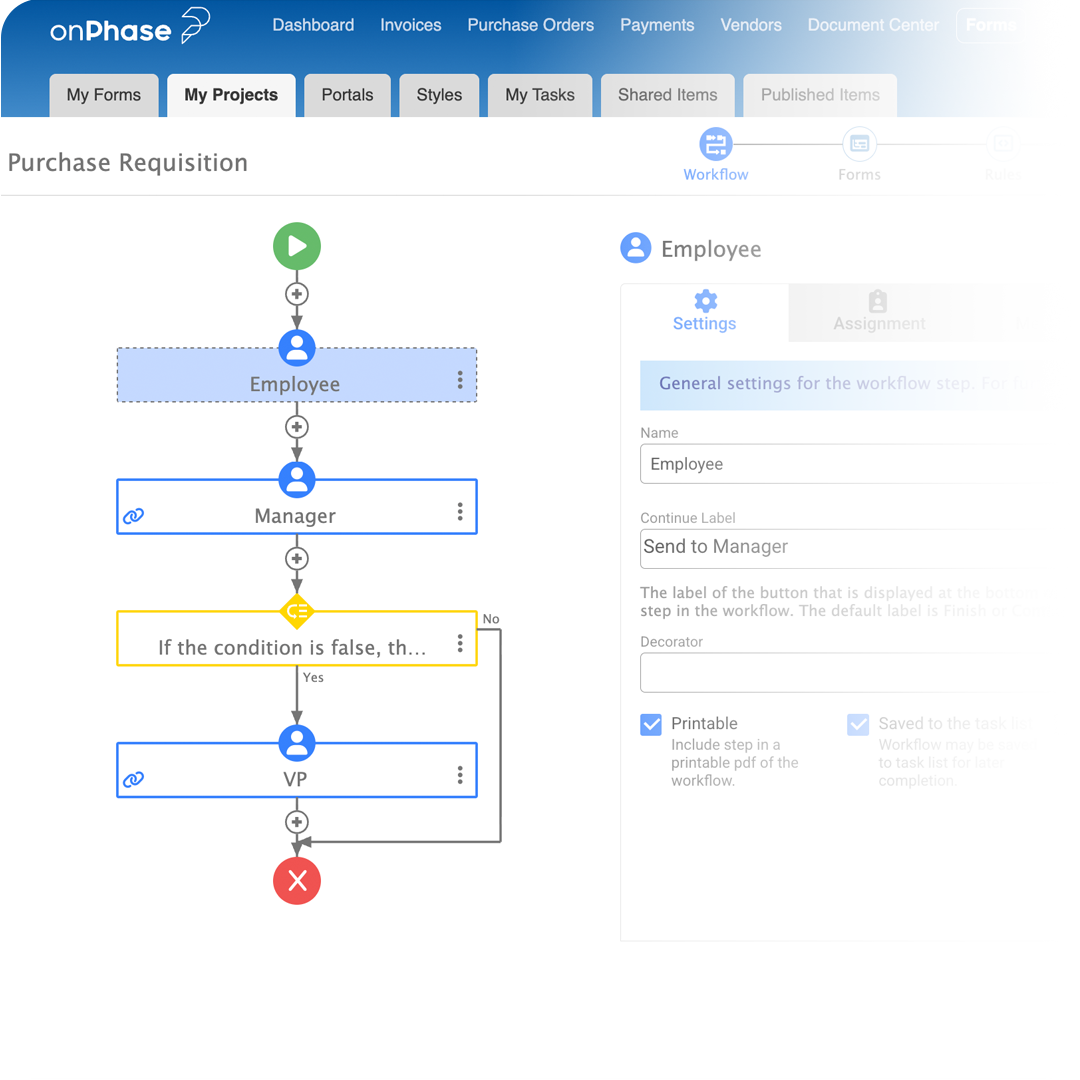Click the red workflow end icon
The image size is (1080, 1080).
[x=297, y=880]
